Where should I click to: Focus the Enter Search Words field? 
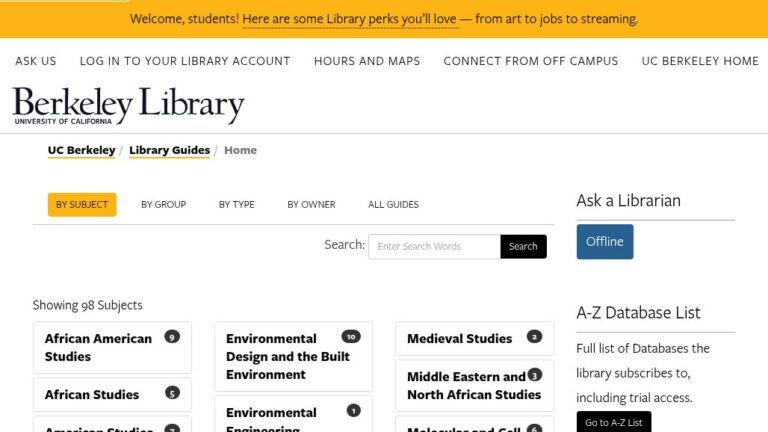[x=434, y=246]
